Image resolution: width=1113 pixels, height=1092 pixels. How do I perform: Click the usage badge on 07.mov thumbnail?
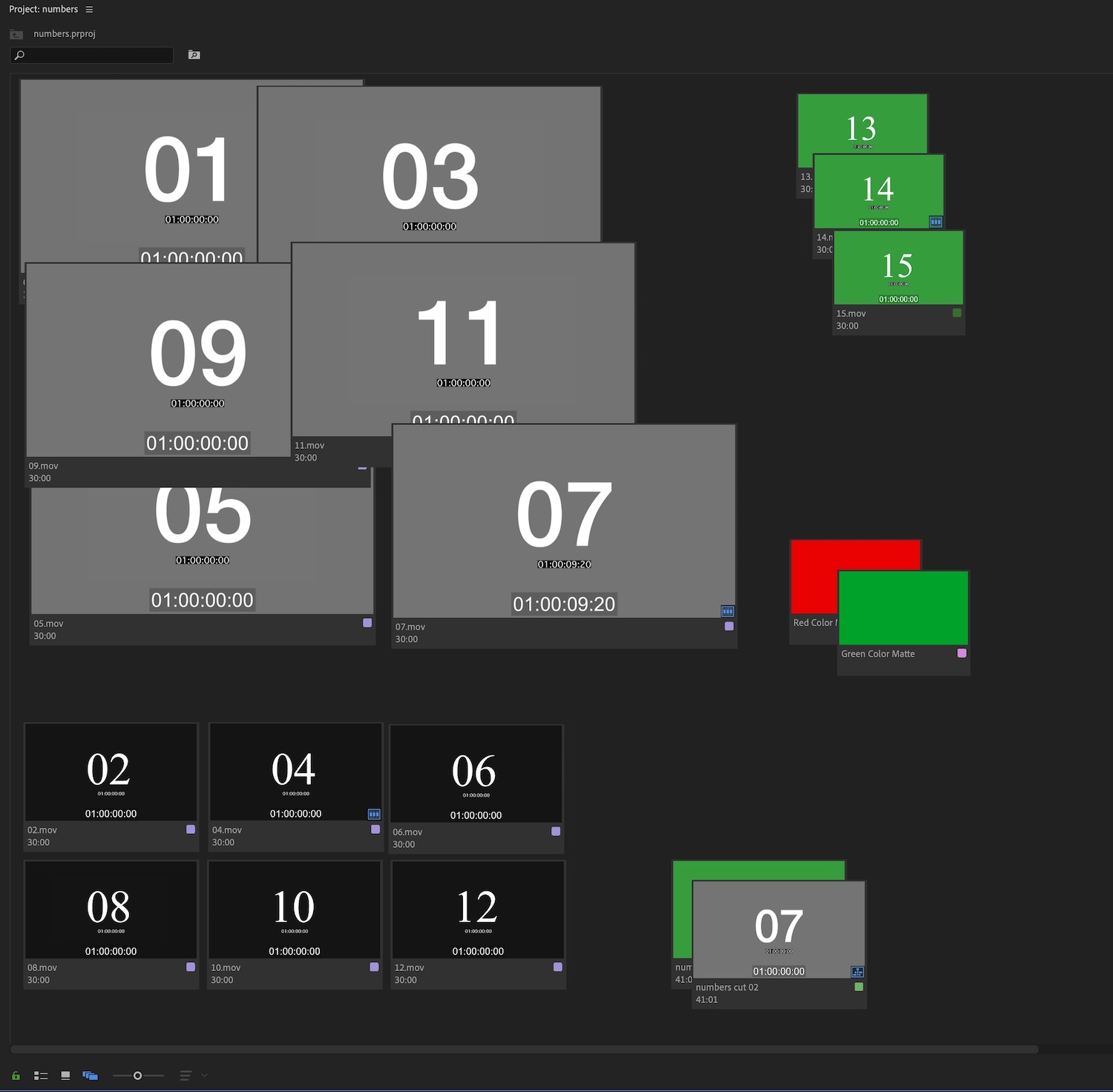(x=728, y=611)
